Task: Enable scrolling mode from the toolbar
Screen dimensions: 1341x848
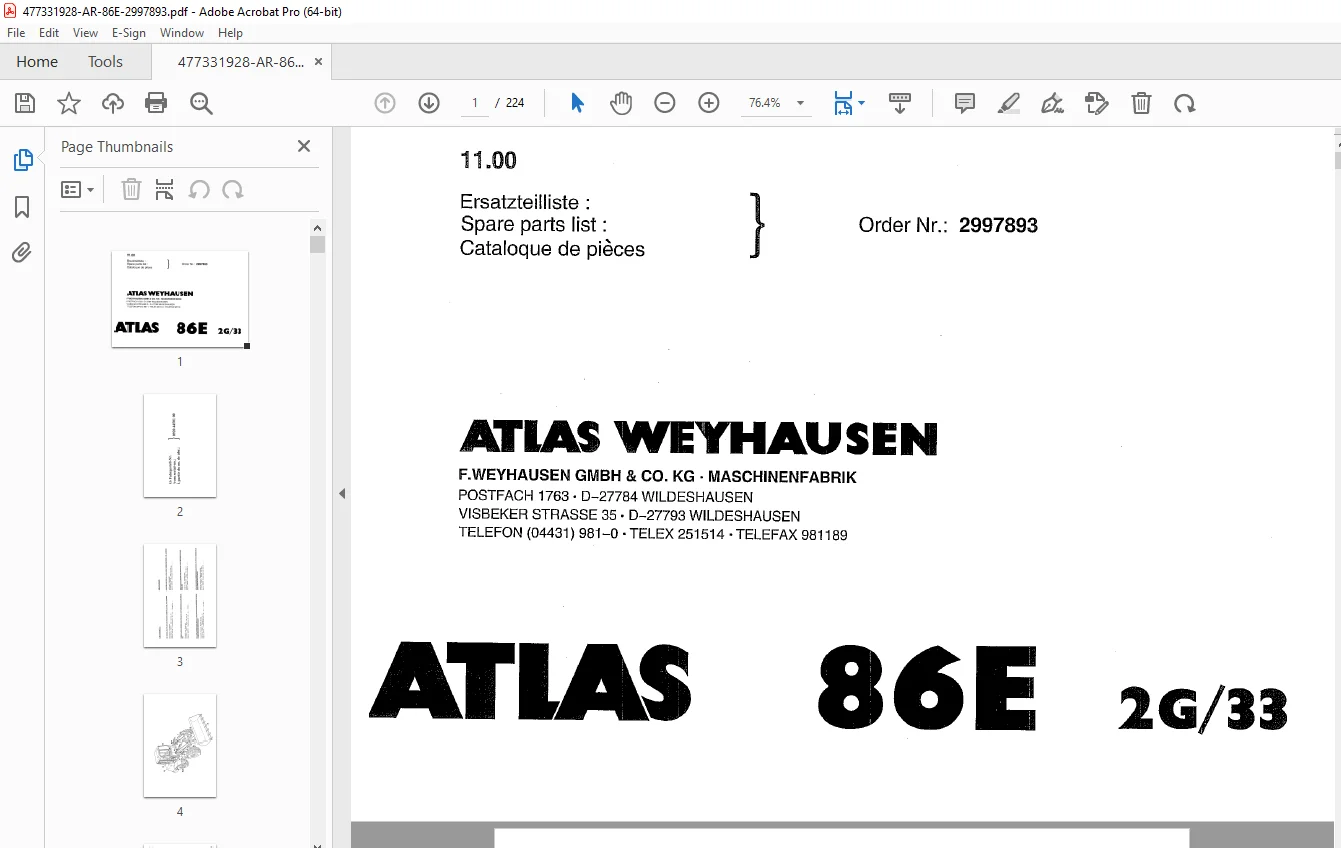Action: [900, 103]
